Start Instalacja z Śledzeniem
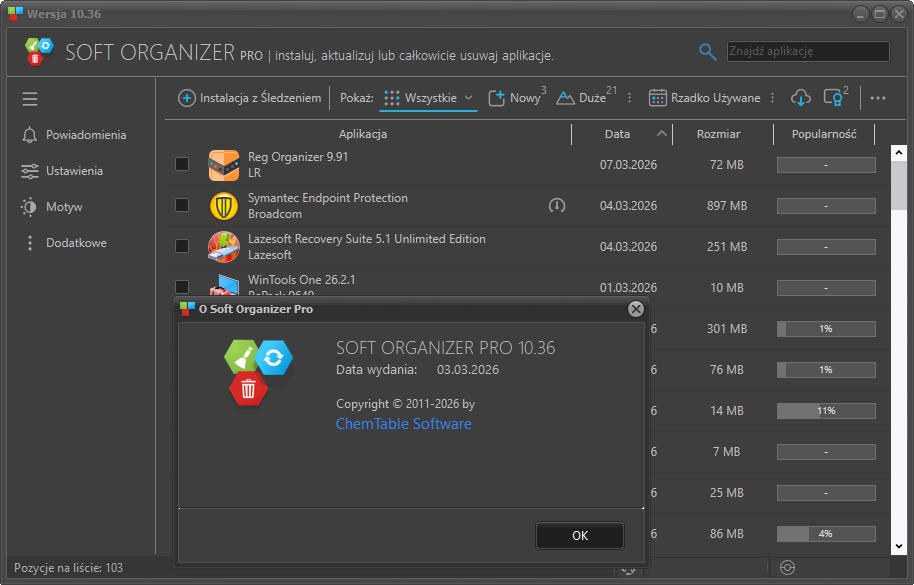The height and width of the screenshot is (585, 914). pos(249,98)
